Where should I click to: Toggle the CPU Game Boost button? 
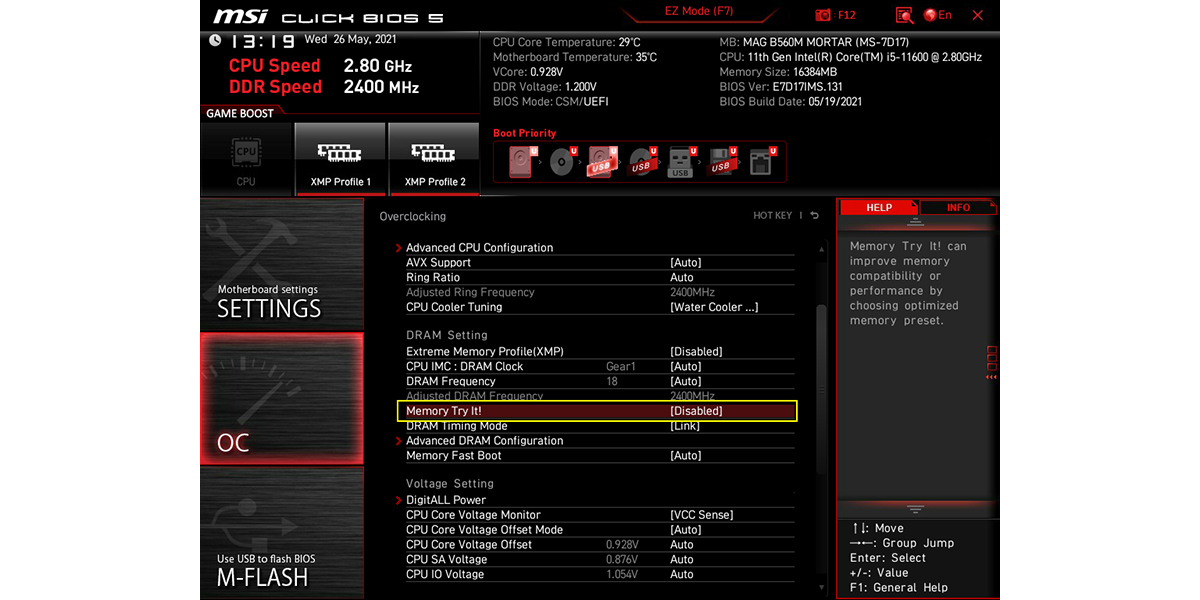(246, 159)
